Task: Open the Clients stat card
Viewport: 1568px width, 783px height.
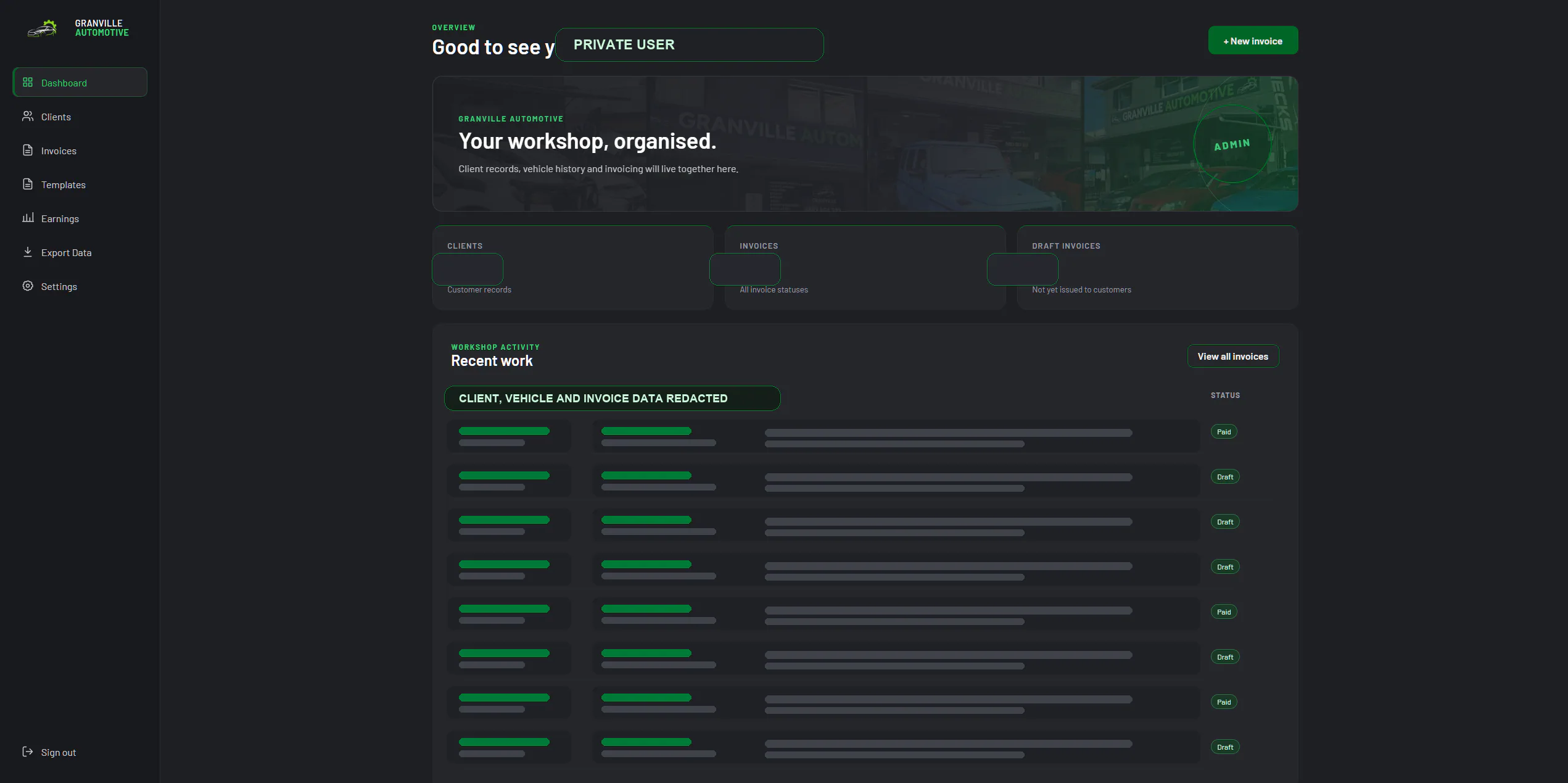Action: 572,267
